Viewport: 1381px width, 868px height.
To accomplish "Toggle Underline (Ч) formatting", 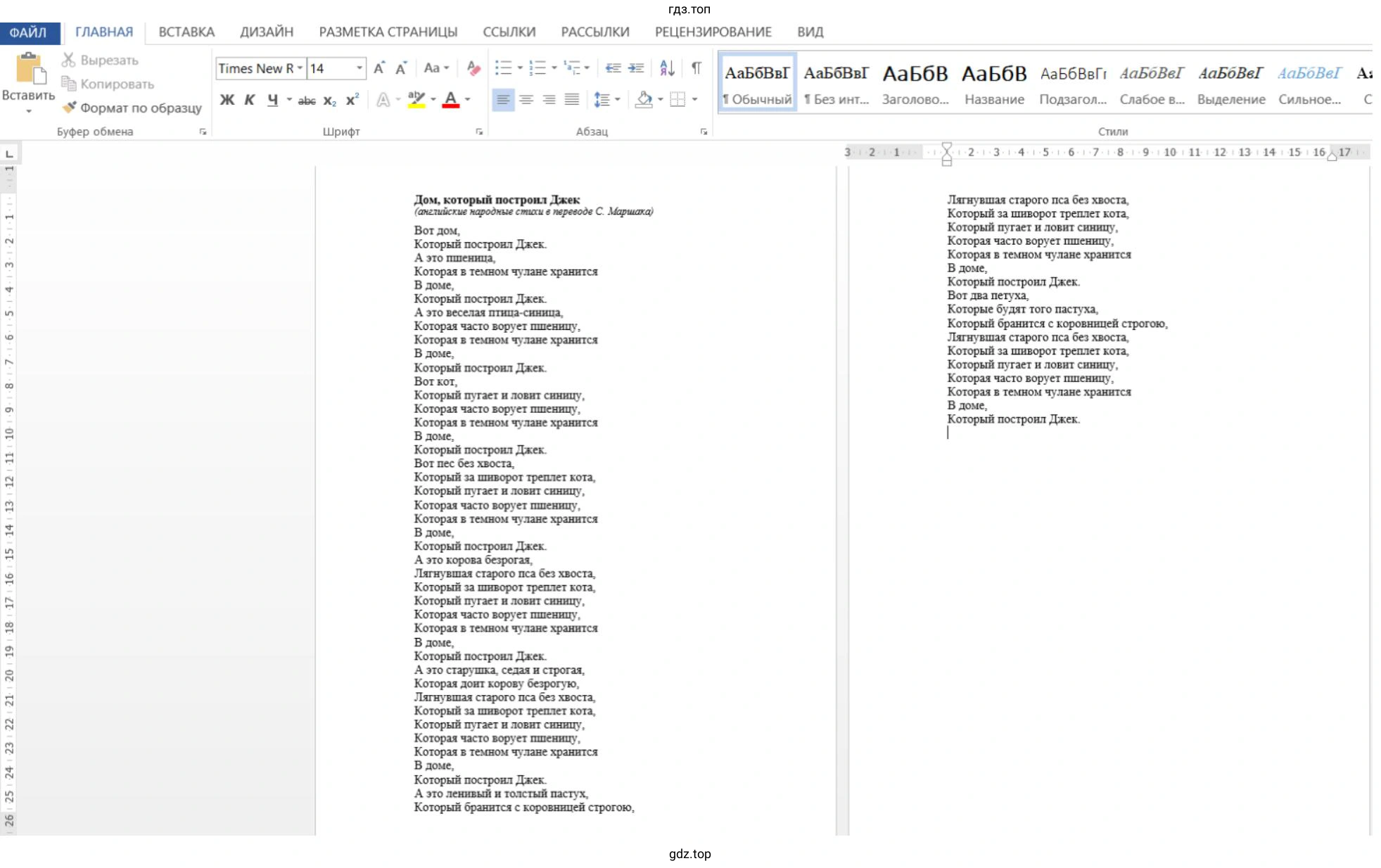I will (272, 100).
